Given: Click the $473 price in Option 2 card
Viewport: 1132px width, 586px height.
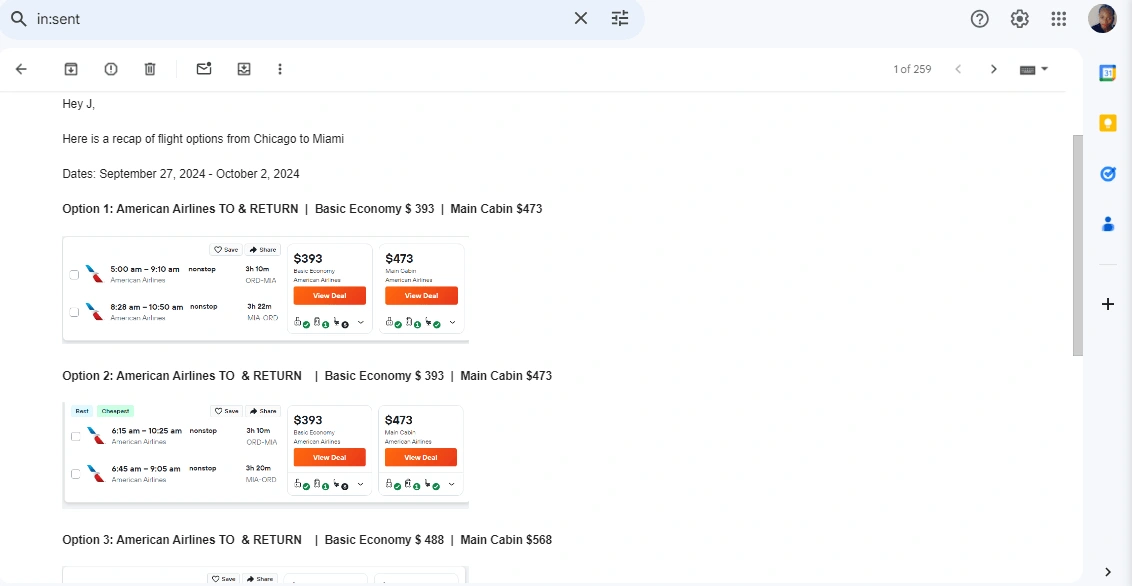Looking at the screenshot, I should coord(399,420).
